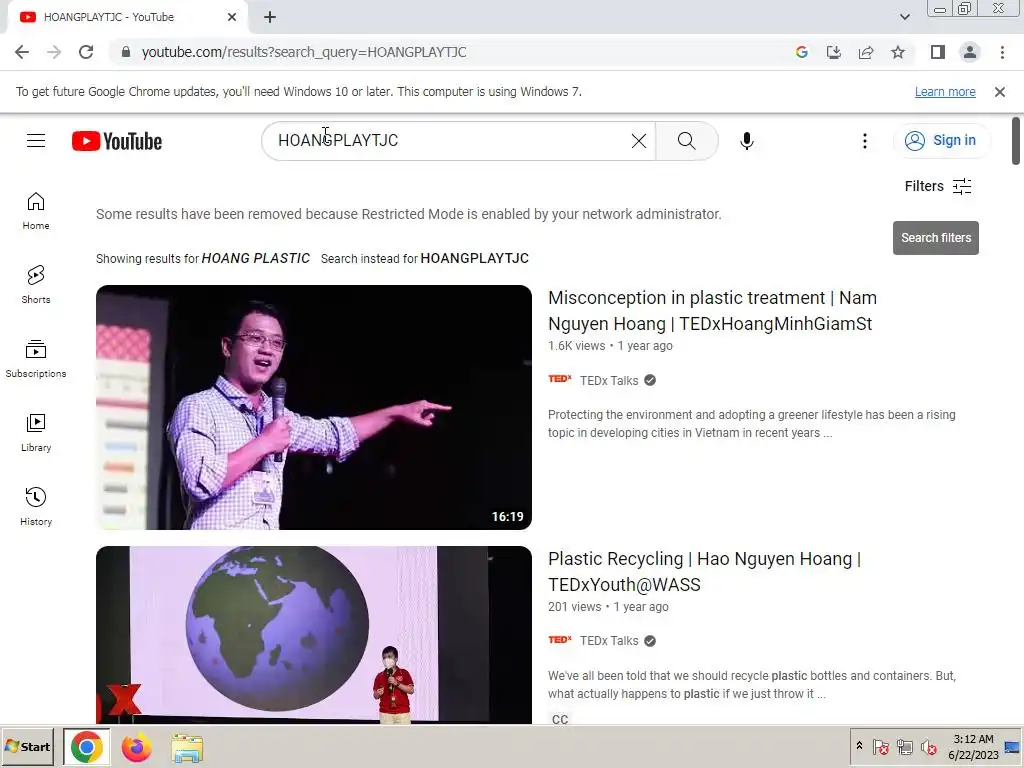
Task: Open the YouTube hamburger guide menu
Action: [x=36, y=140]
